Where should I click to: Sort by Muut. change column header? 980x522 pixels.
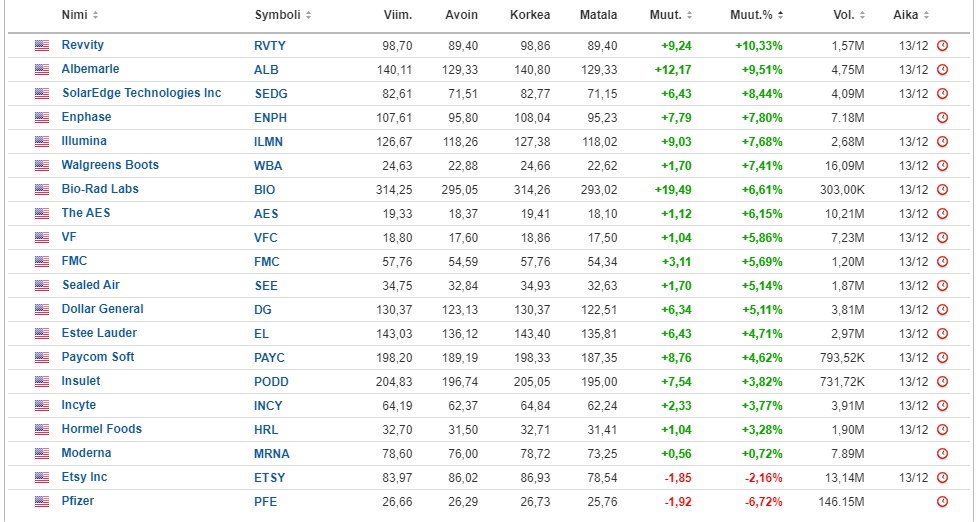tap(671, 14)
